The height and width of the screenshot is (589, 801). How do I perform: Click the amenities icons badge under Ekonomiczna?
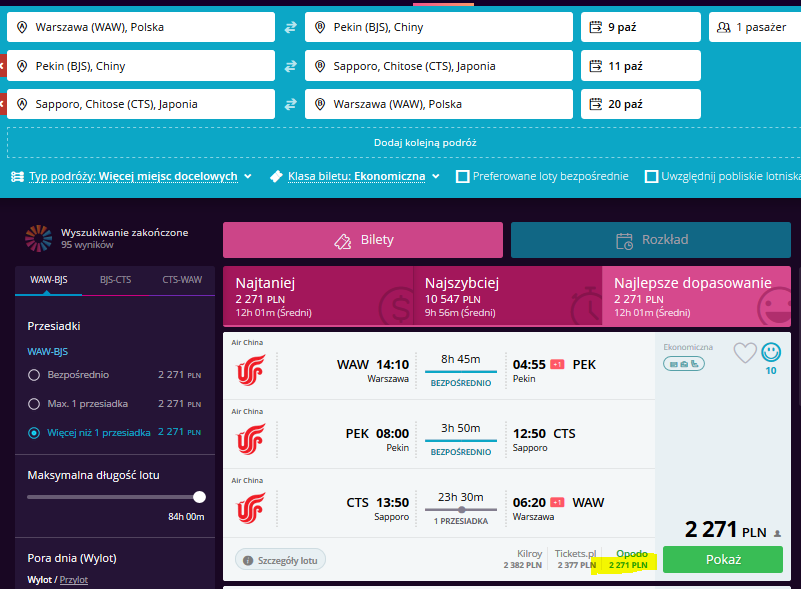[684, 364]
